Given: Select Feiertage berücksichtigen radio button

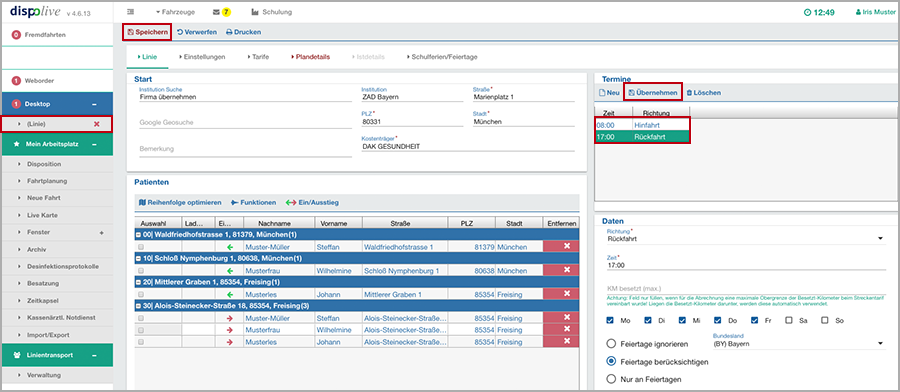Looking at the screenshot, I should pos(612,362).
